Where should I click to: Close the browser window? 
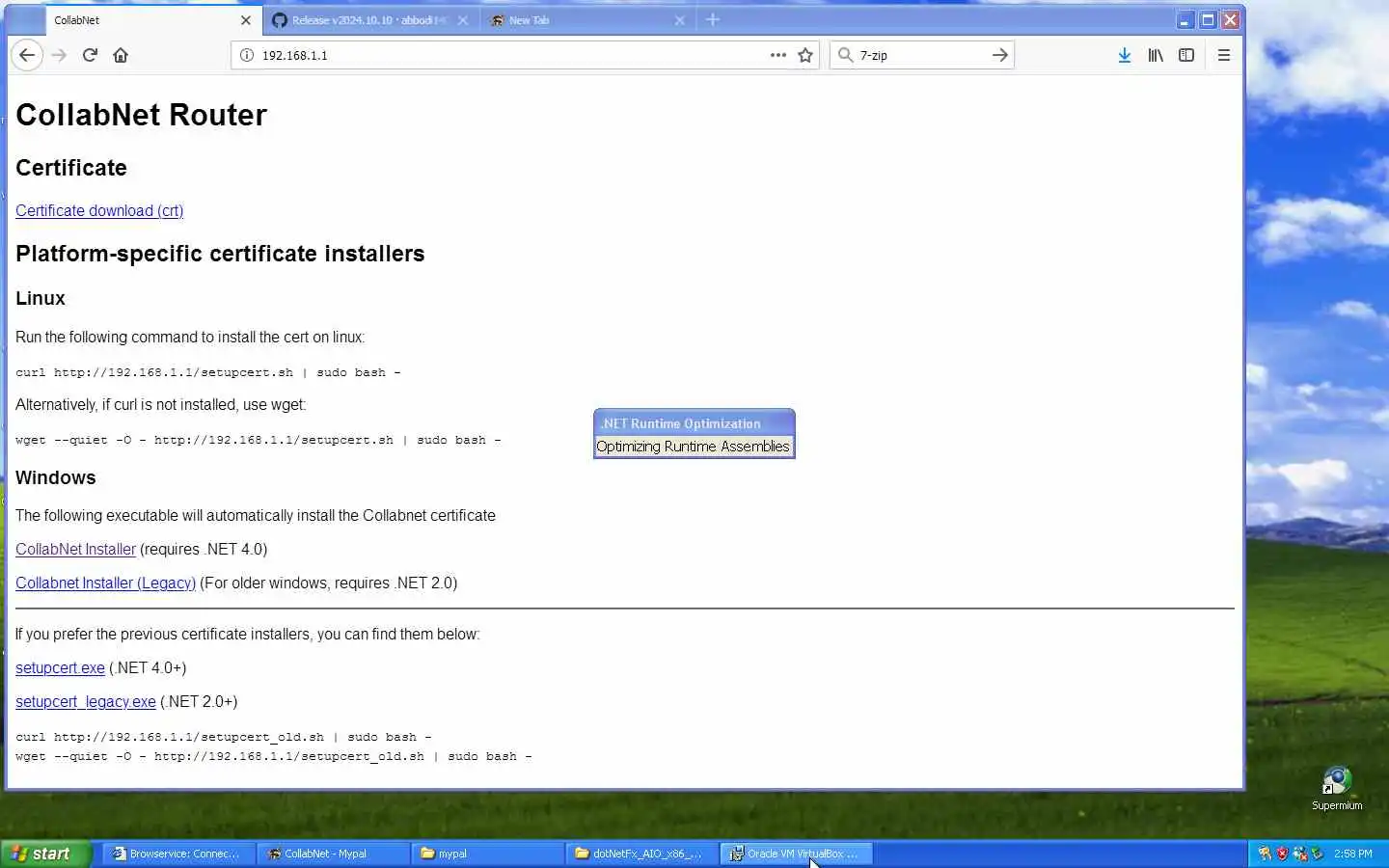click(x=1230, y=19)
